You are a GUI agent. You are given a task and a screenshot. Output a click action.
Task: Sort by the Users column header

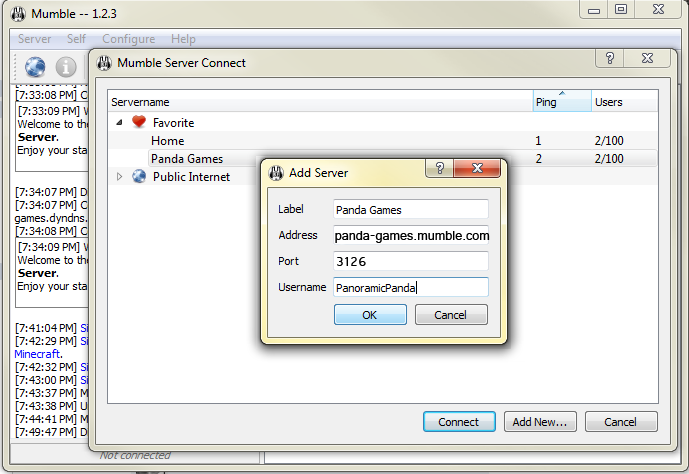click(624, 101)
